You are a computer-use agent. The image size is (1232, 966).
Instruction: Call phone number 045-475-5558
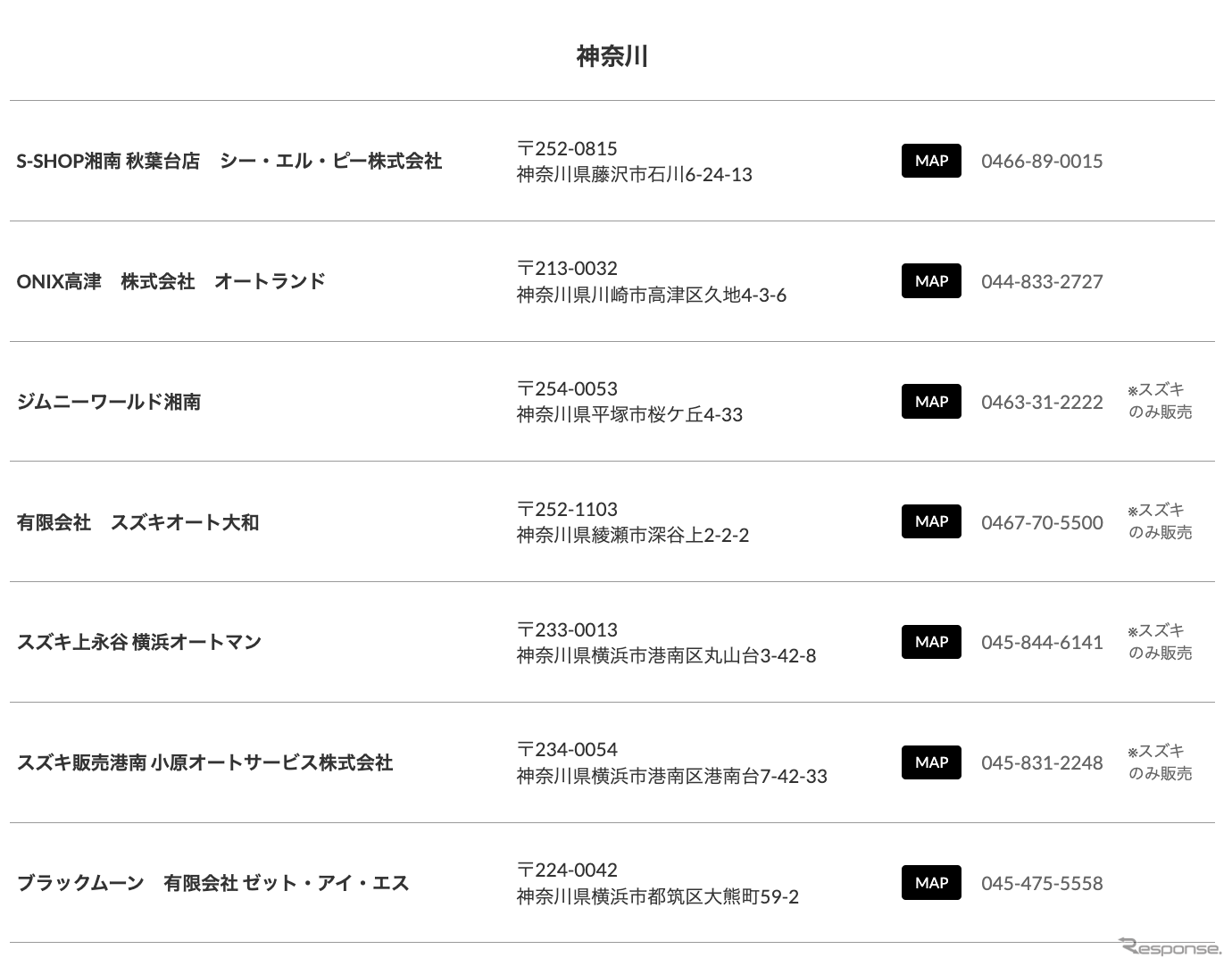1042,884
